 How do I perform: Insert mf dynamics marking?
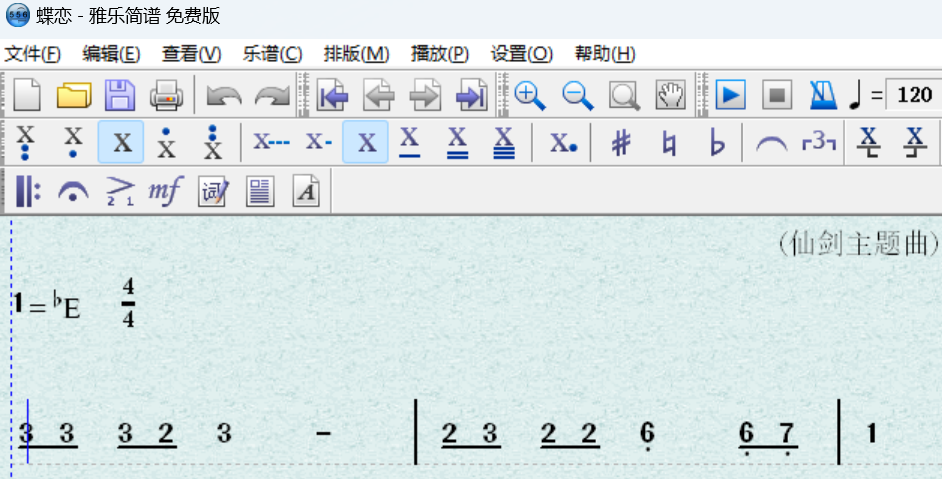tap(166, 191)
